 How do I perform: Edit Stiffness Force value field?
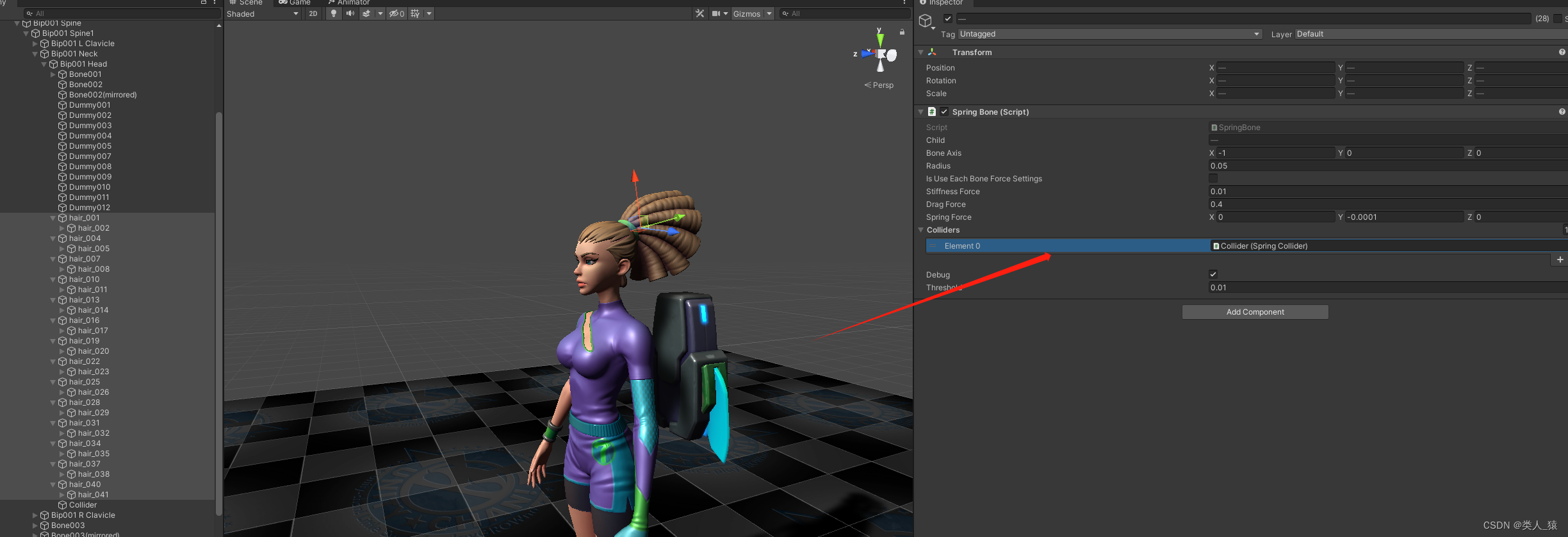pyautogui.click(x=1388, y=192)
